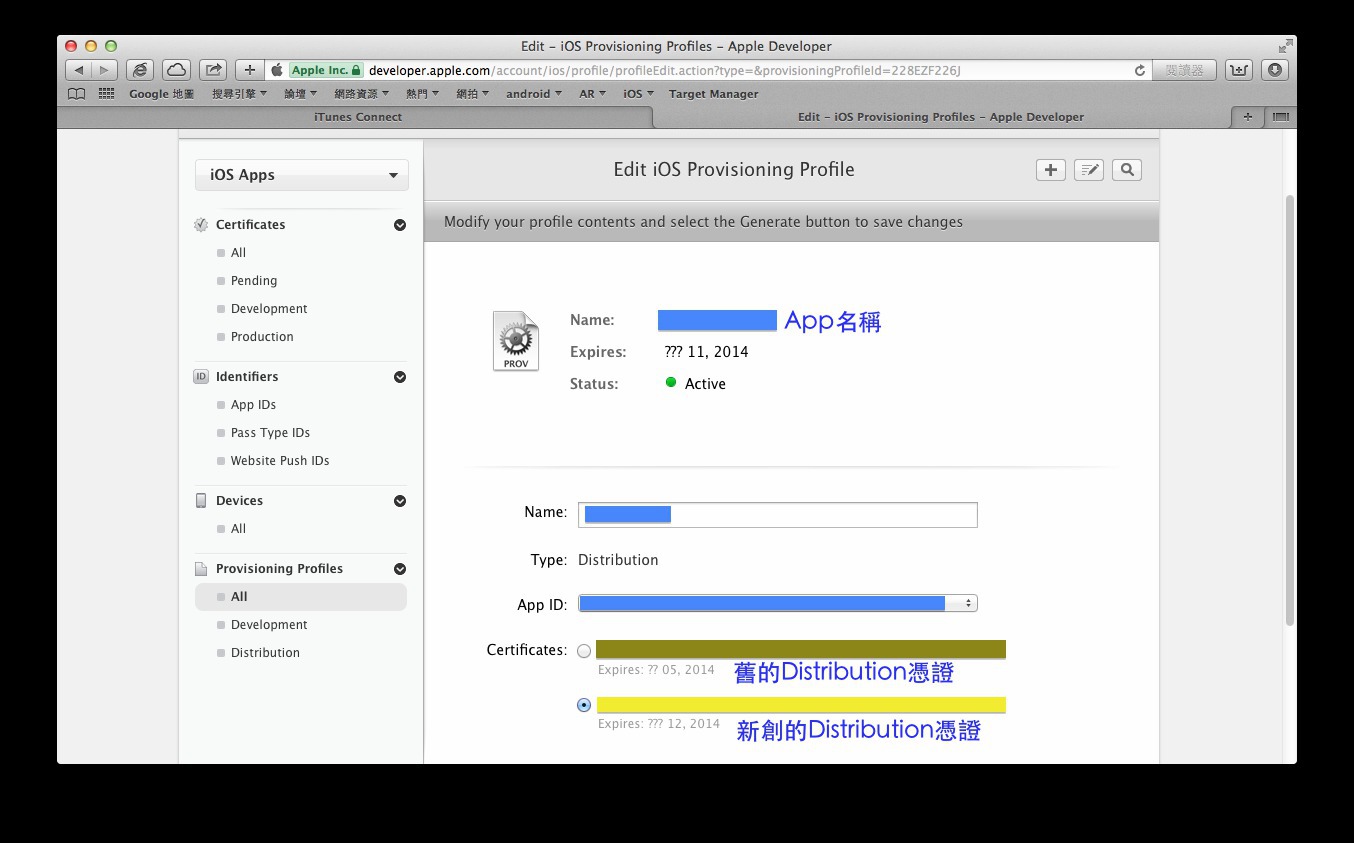
Task: Open the android bookmarks folder
Action: click(x=534, y=94)
